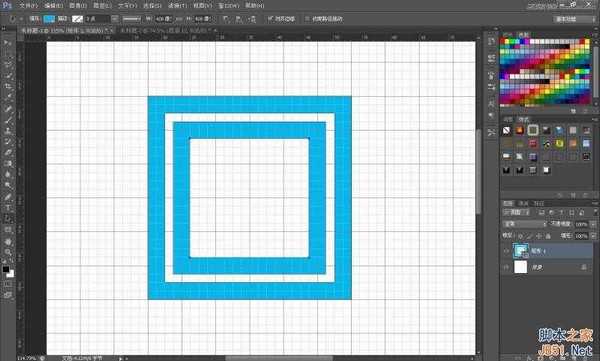600x361 pixels.
Task: Toggle visibility of the white background layer
Action: coord(506,267)
